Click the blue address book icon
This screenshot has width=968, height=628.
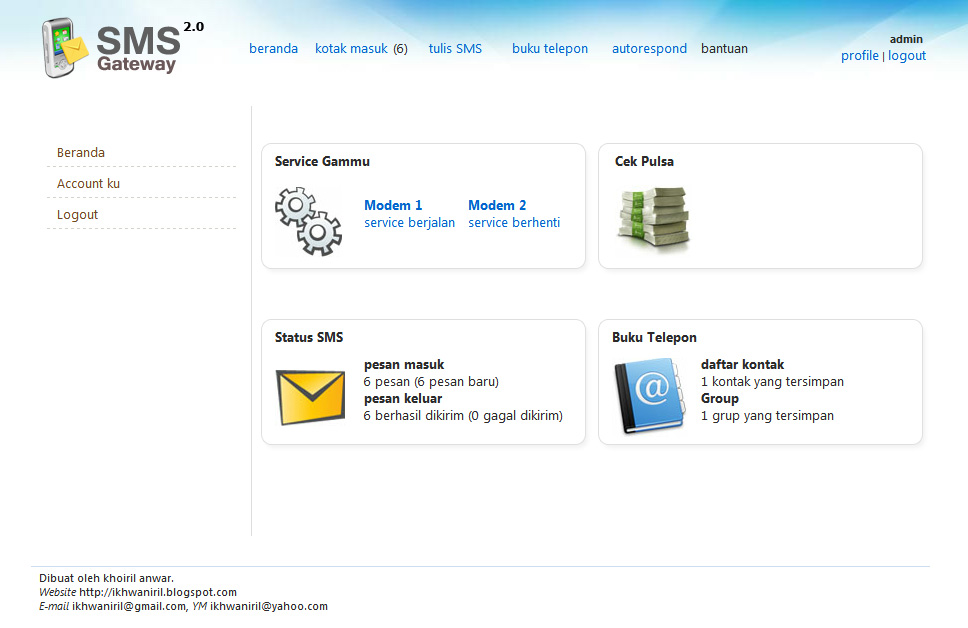(x=649, y=397)
